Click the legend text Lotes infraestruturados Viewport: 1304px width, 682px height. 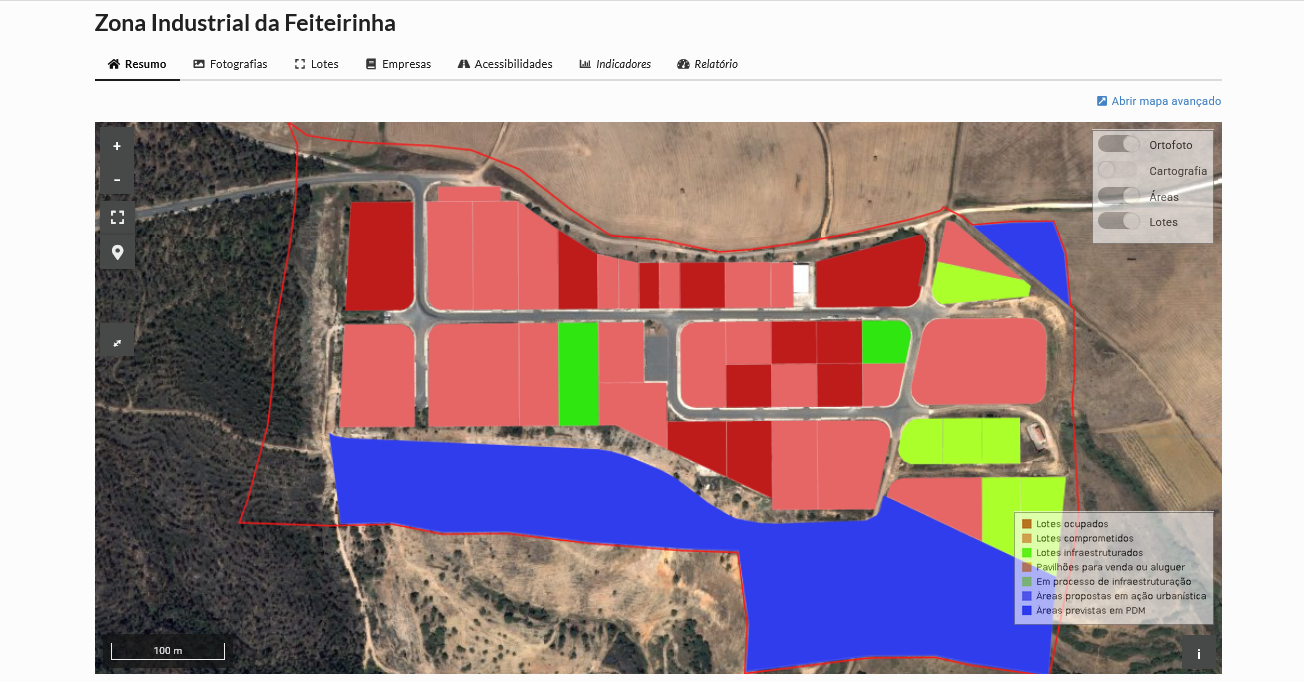pos(1089,553)
